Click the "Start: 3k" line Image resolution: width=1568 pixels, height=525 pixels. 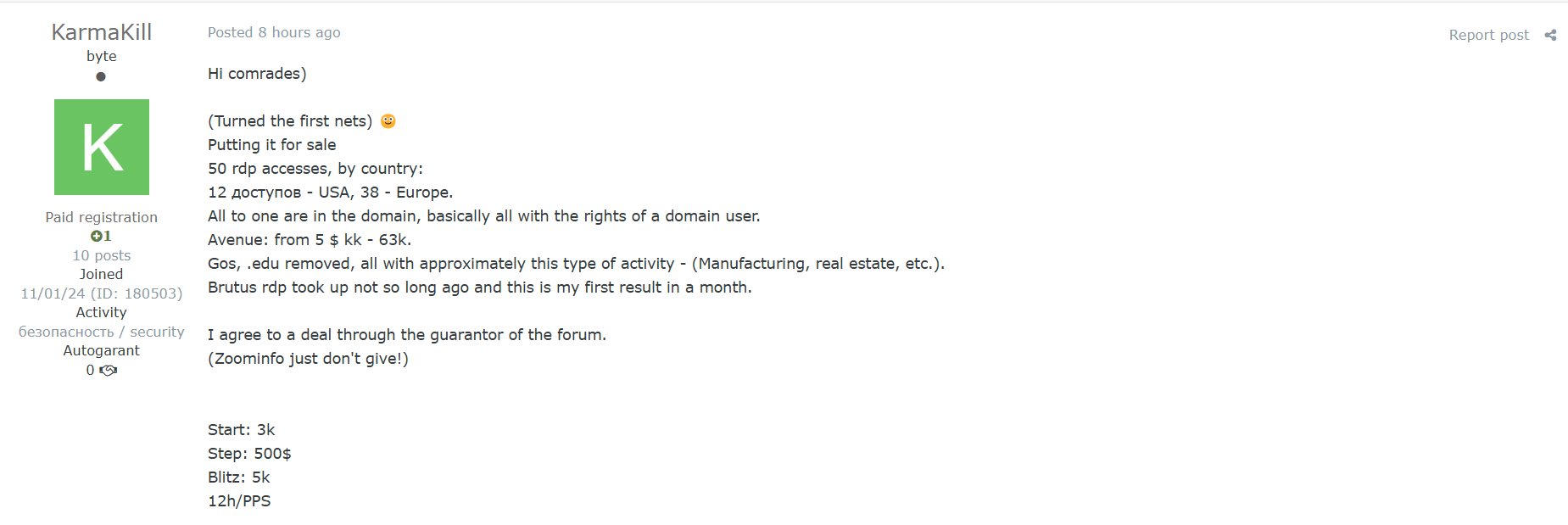click(242, 430)
